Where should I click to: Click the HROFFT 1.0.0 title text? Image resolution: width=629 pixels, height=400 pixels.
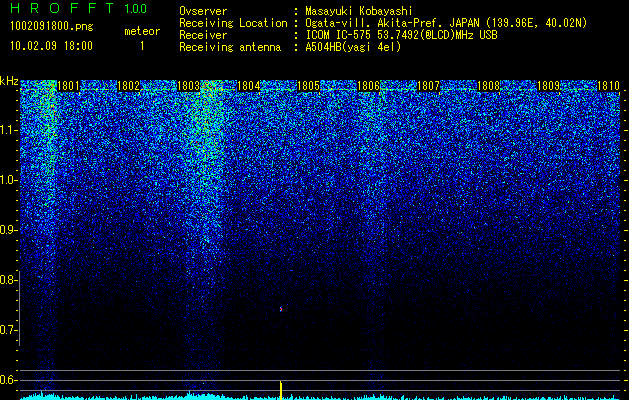pyautogui.click(x=79, y=8)
